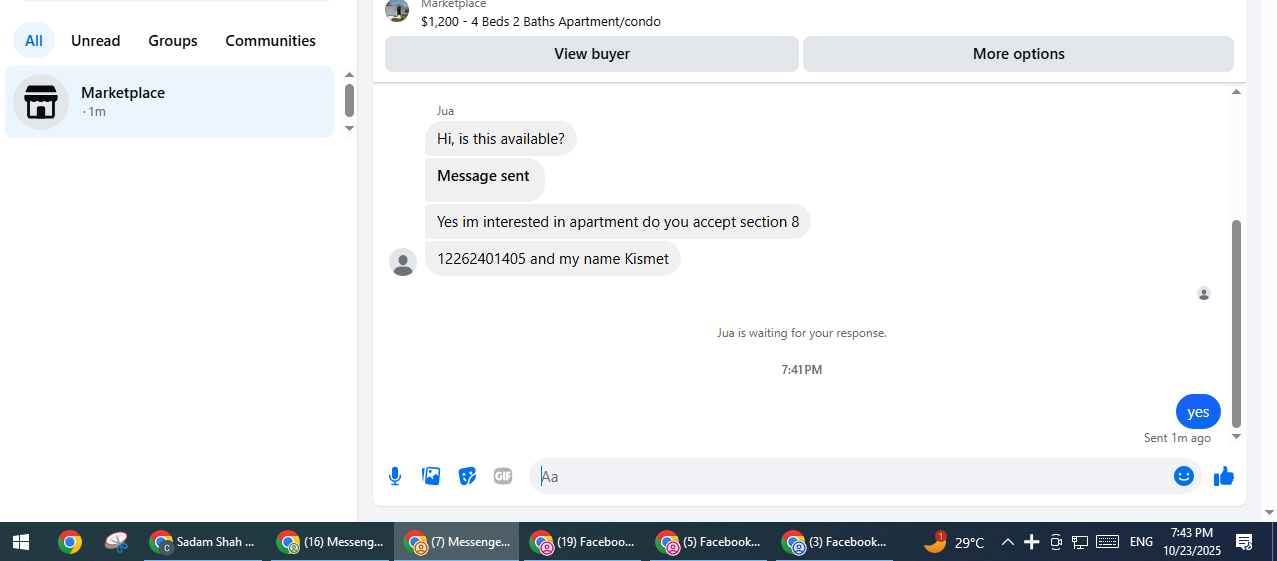The height and width of the screenshot is (561, 1277).
Task: Switch to the Unread tab
Action: pyautogui.click(x=95, y=41)
